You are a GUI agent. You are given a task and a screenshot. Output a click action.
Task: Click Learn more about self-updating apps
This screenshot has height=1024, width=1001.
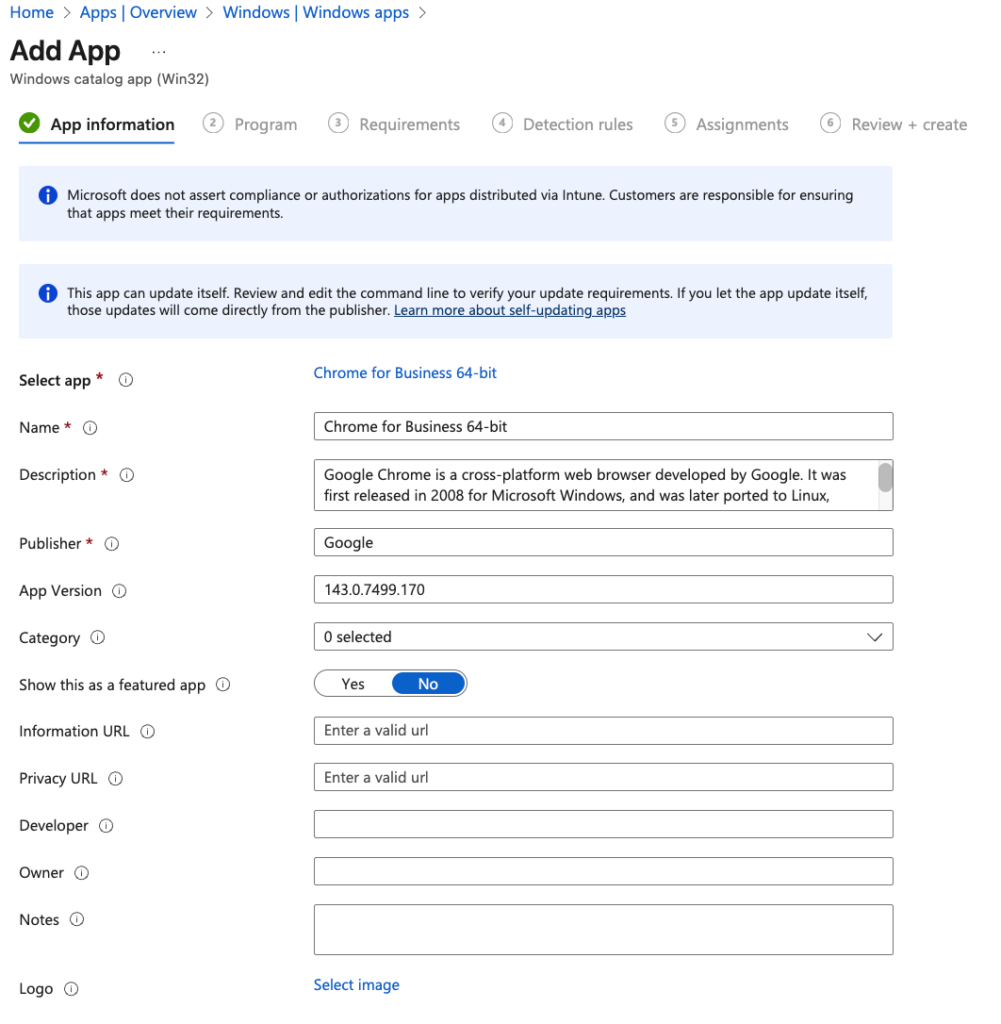click(x=509, y=311)
